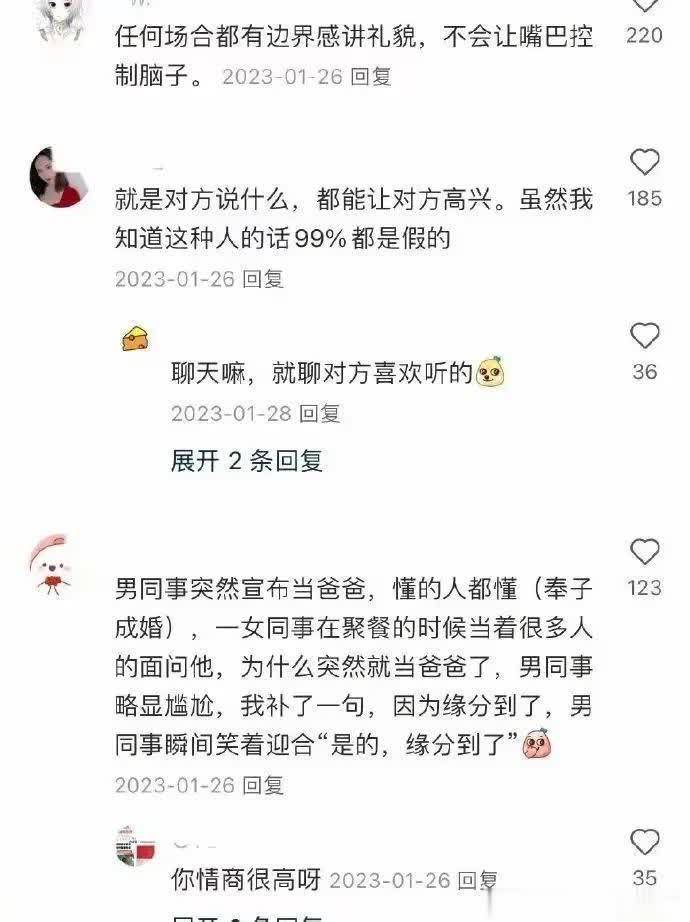
Task: Tap the 220 like count at top
Action: click(644, 35)
